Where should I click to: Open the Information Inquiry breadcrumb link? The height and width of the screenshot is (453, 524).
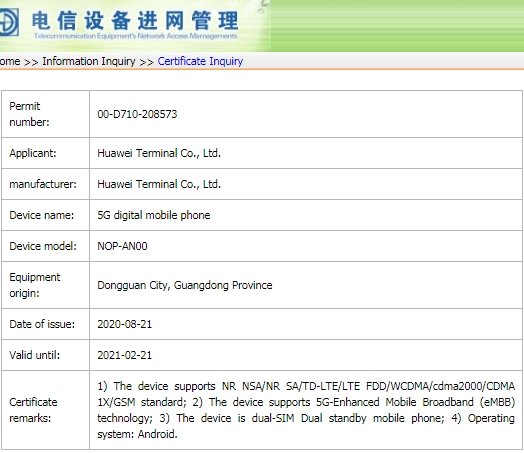tap(89, 61)
